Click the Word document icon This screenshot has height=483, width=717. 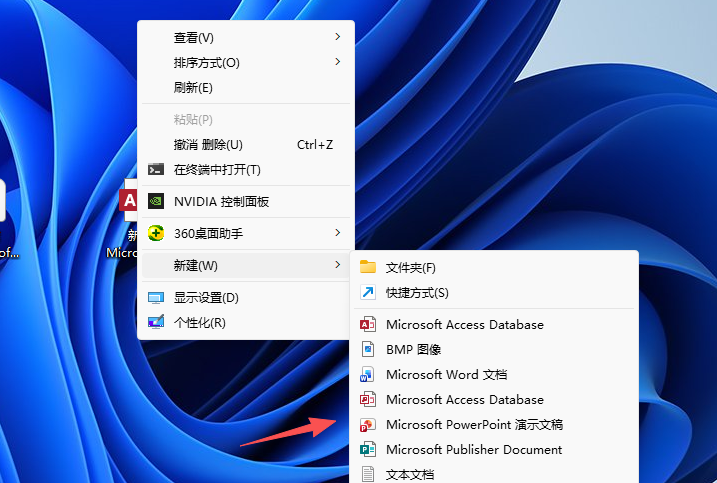point(367,375)
